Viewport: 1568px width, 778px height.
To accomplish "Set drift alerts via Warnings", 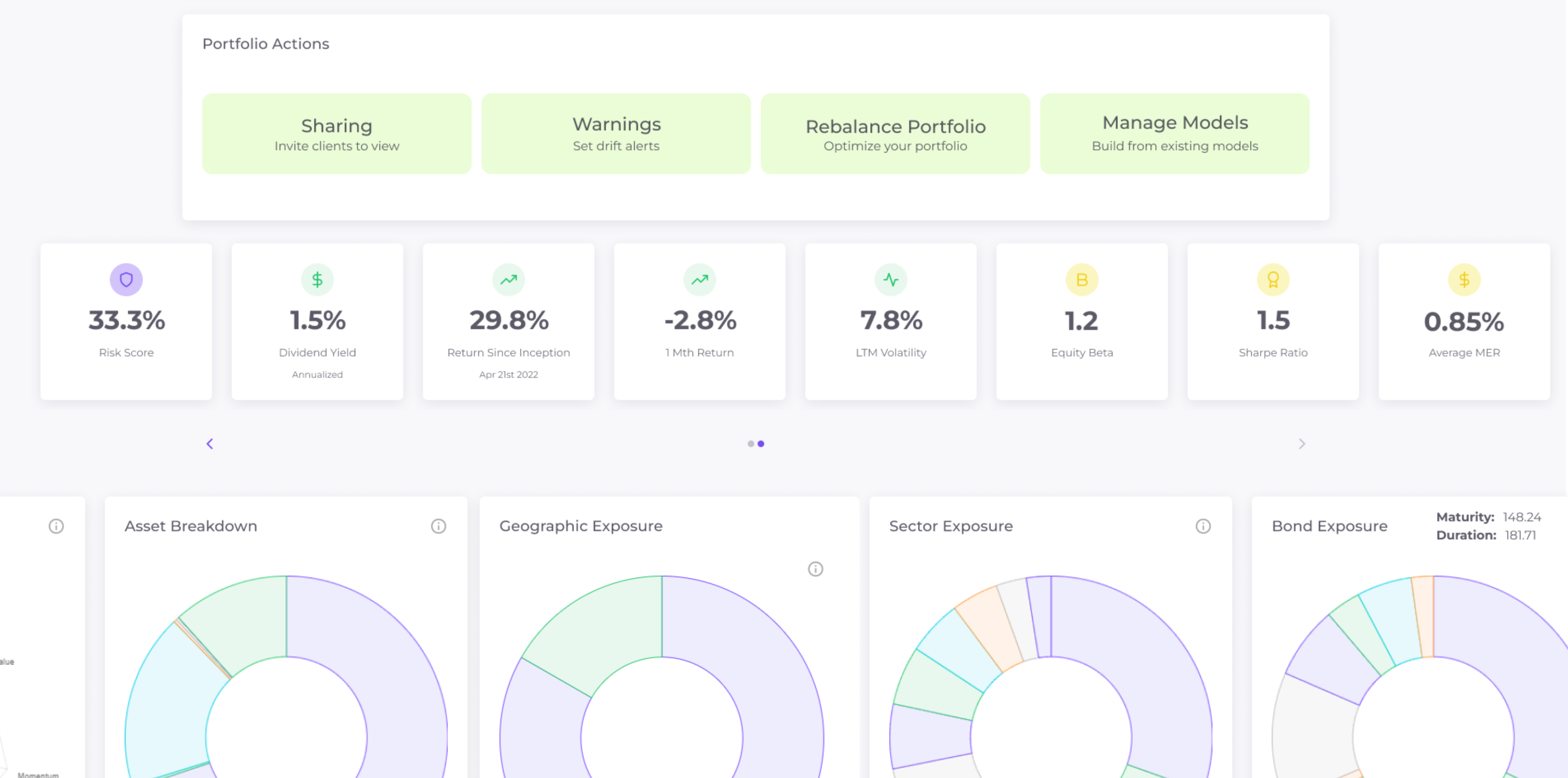I will [x=616, y=133].
